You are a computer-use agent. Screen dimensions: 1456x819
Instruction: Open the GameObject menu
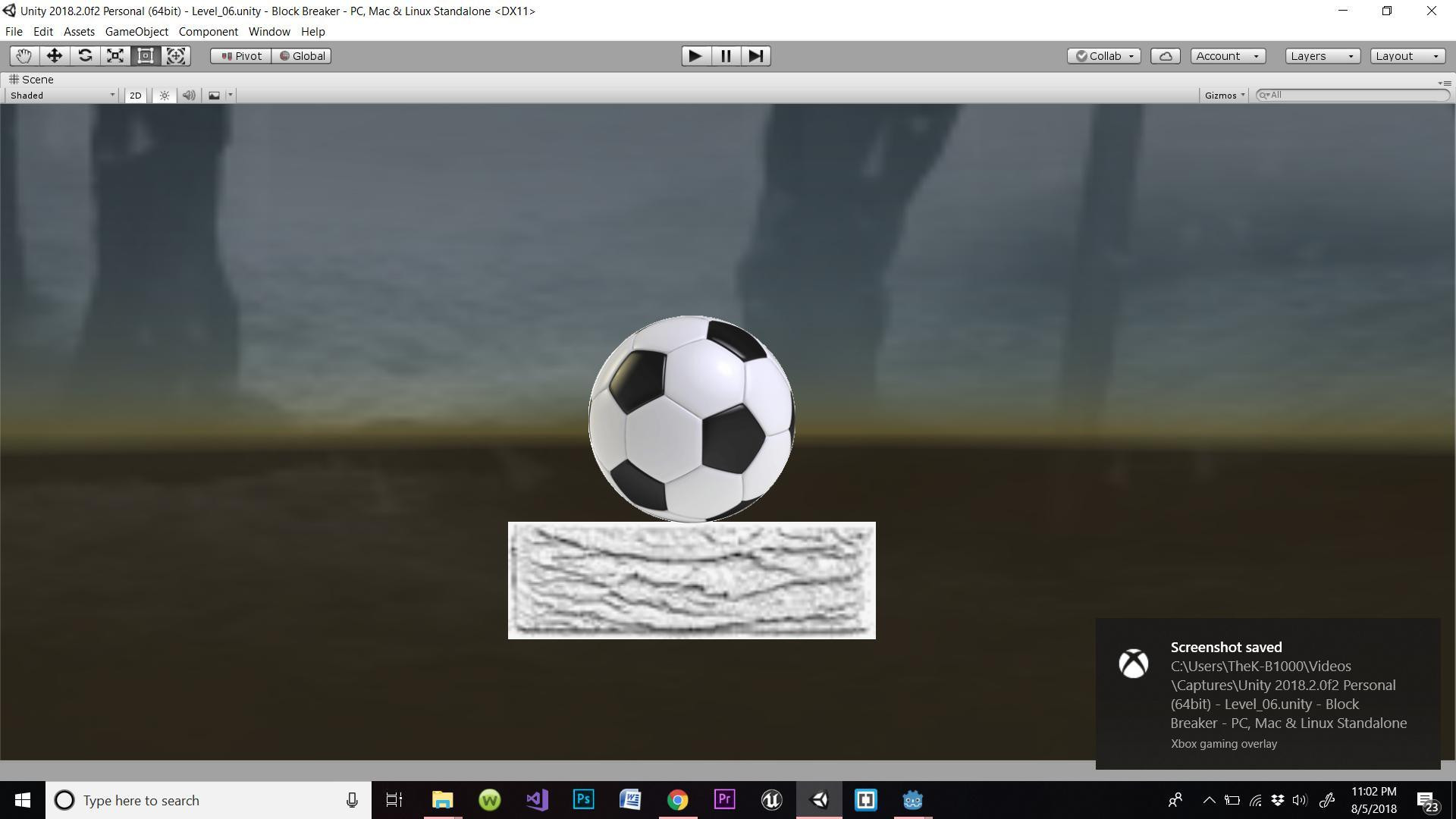136,32
